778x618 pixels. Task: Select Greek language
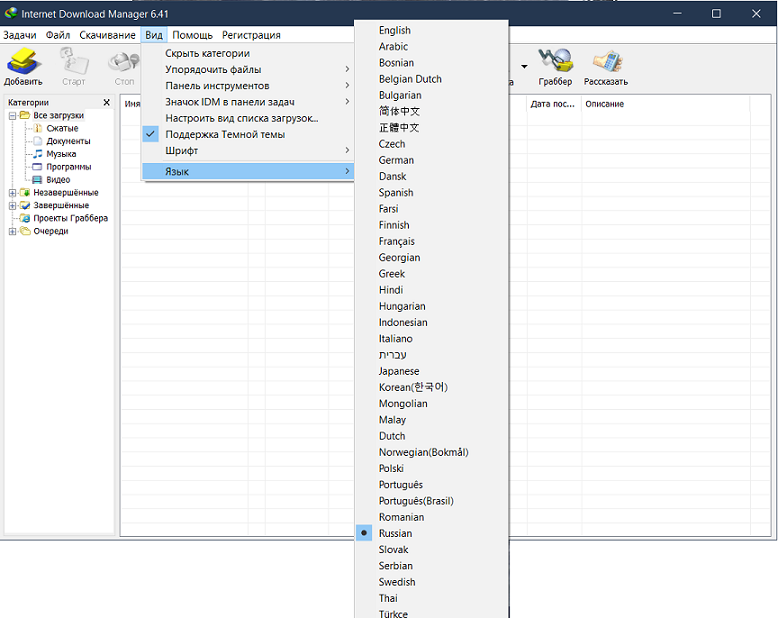[x=432, y=274]
